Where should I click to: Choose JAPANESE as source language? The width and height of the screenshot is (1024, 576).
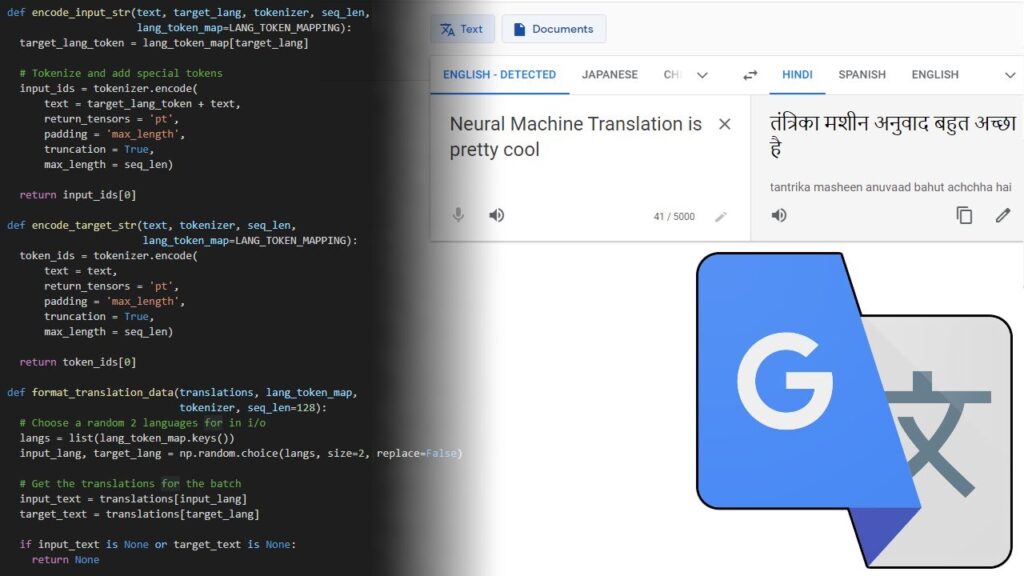pyautogui.click(x=609, y=75)
